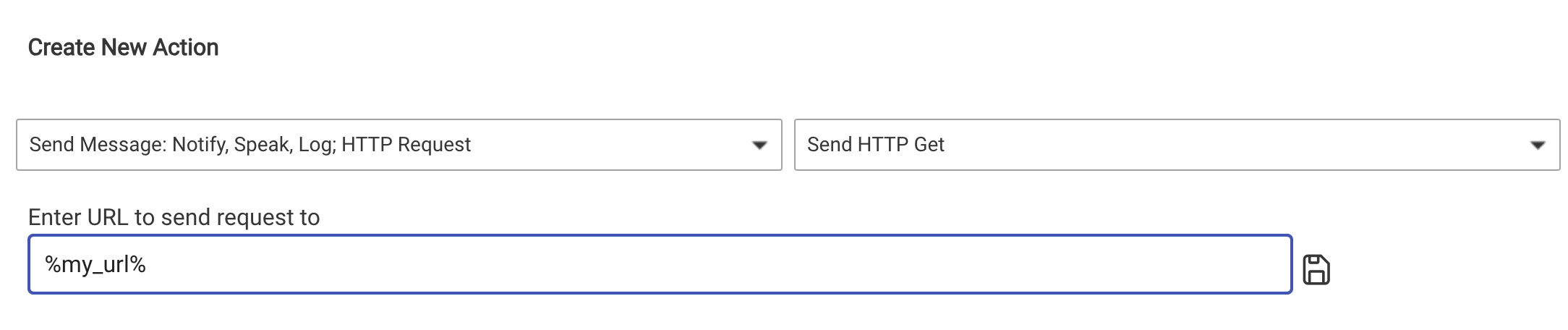Expand the Send HTTP Get dropdown
The height and width of the screenshot is (330, 1568).
click(x=1176, y=145)
